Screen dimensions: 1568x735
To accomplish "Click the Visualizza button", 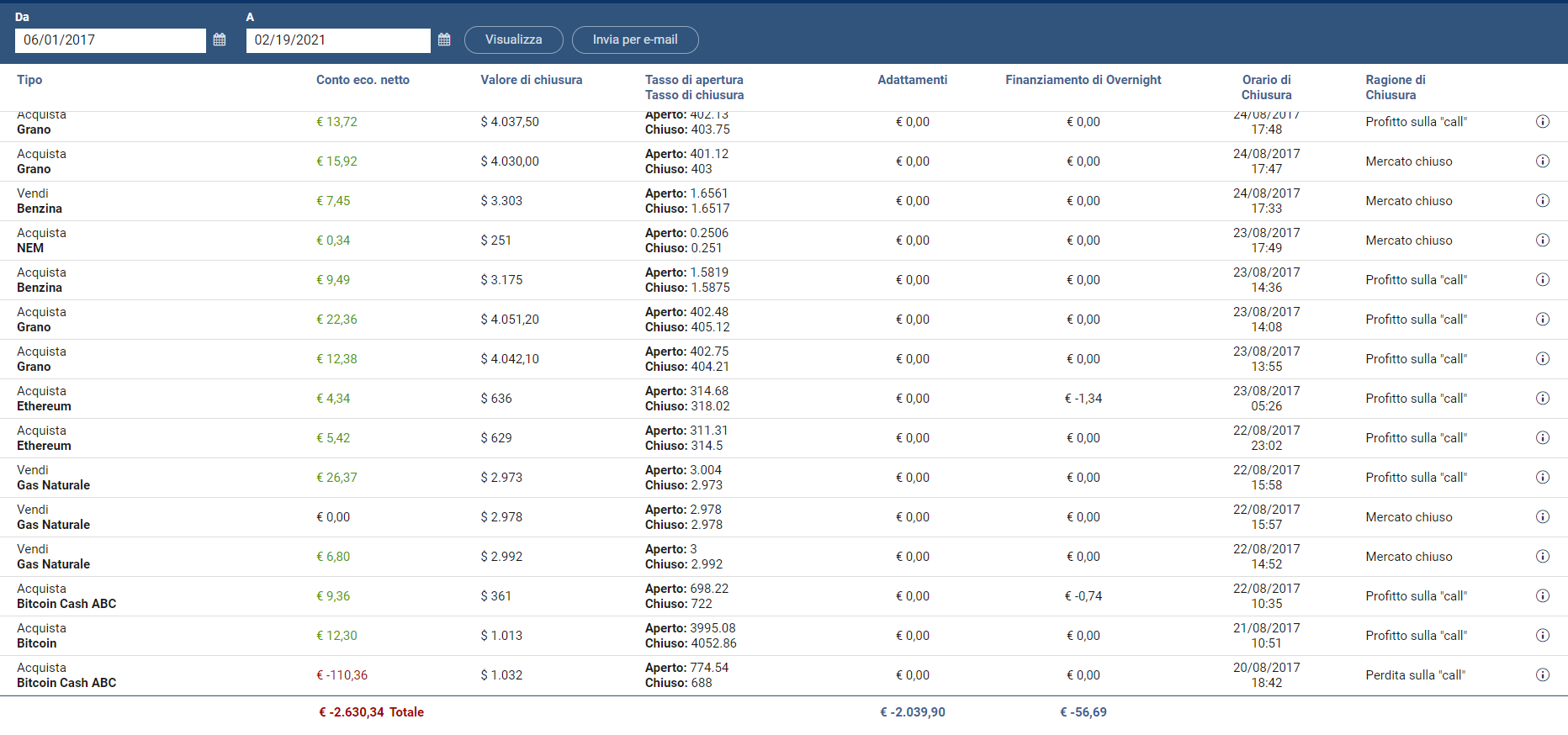I will [513, 40].
